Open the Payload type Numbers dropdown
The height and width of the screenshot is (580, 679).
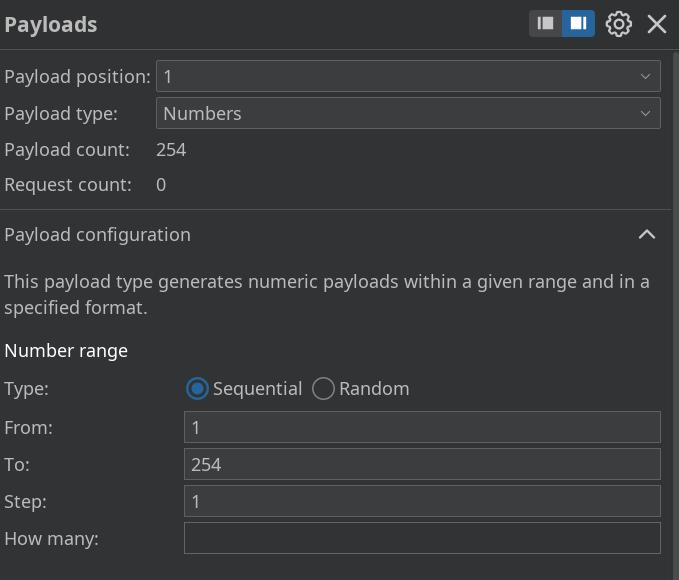click(x=408, y=113)
